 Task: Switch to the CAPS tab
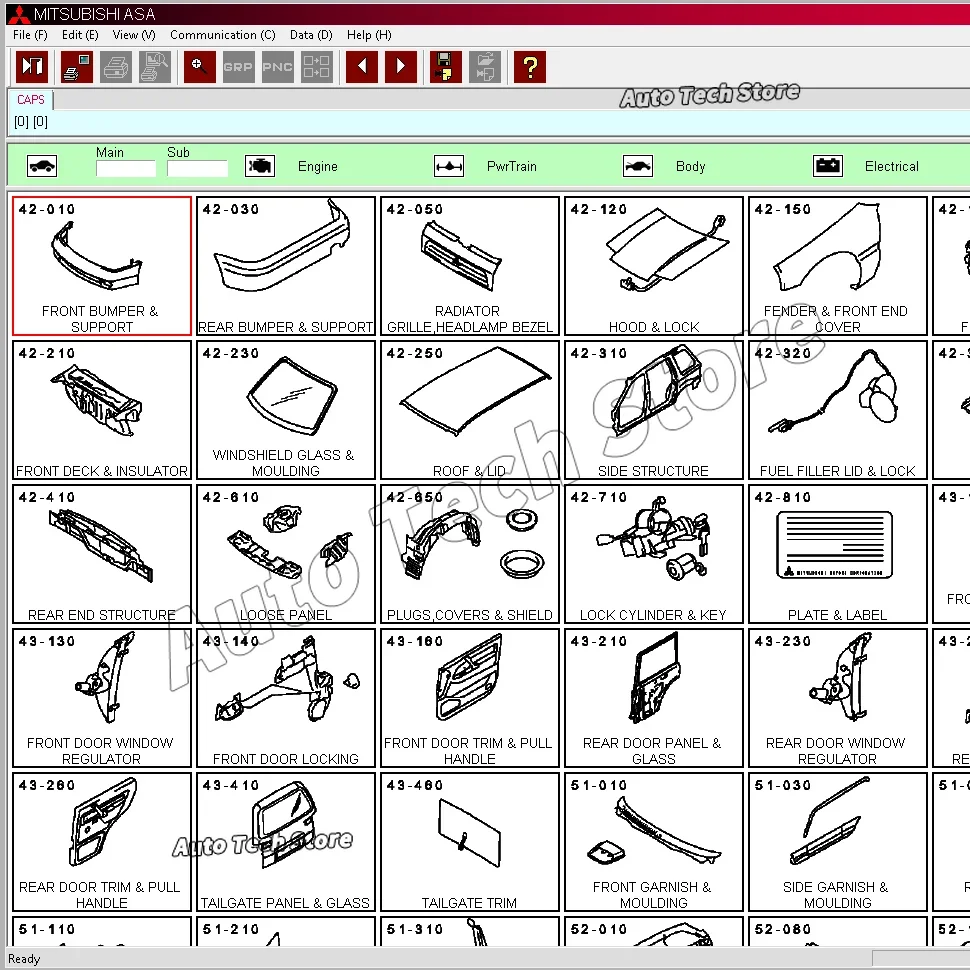click(x=31, y=100)
